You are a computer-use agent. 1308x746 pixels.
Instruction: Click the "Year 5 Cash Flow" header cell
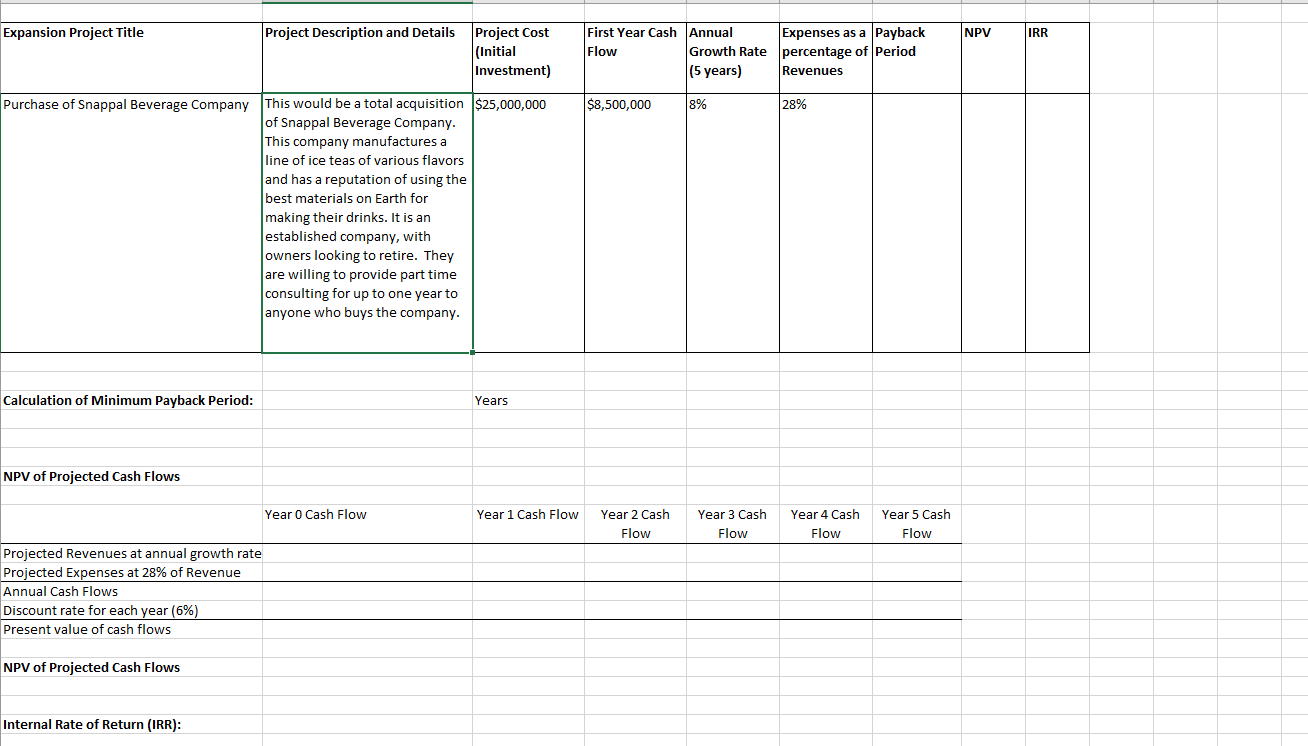(915, 524)
